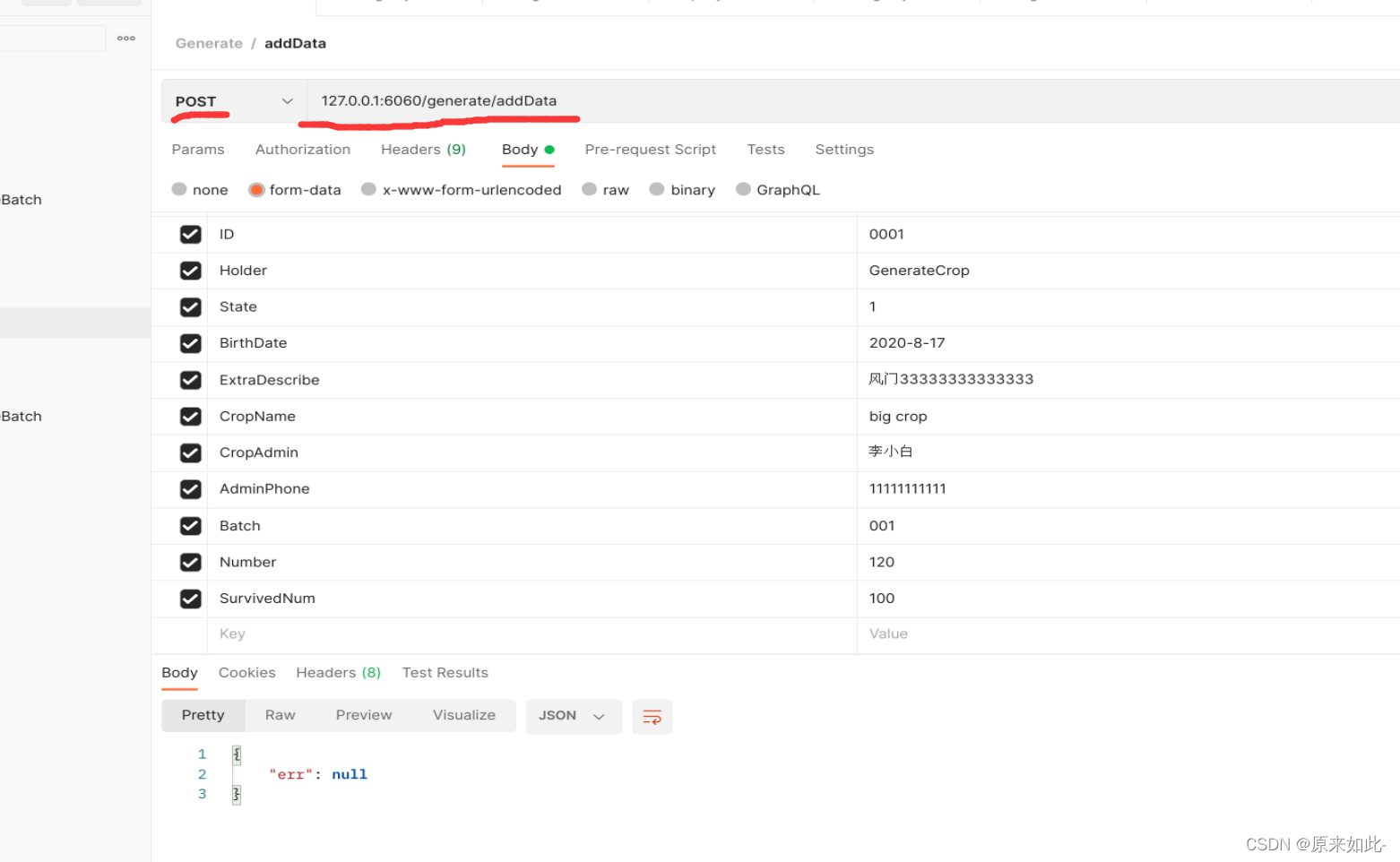Select the binary body option

point(657,189)
